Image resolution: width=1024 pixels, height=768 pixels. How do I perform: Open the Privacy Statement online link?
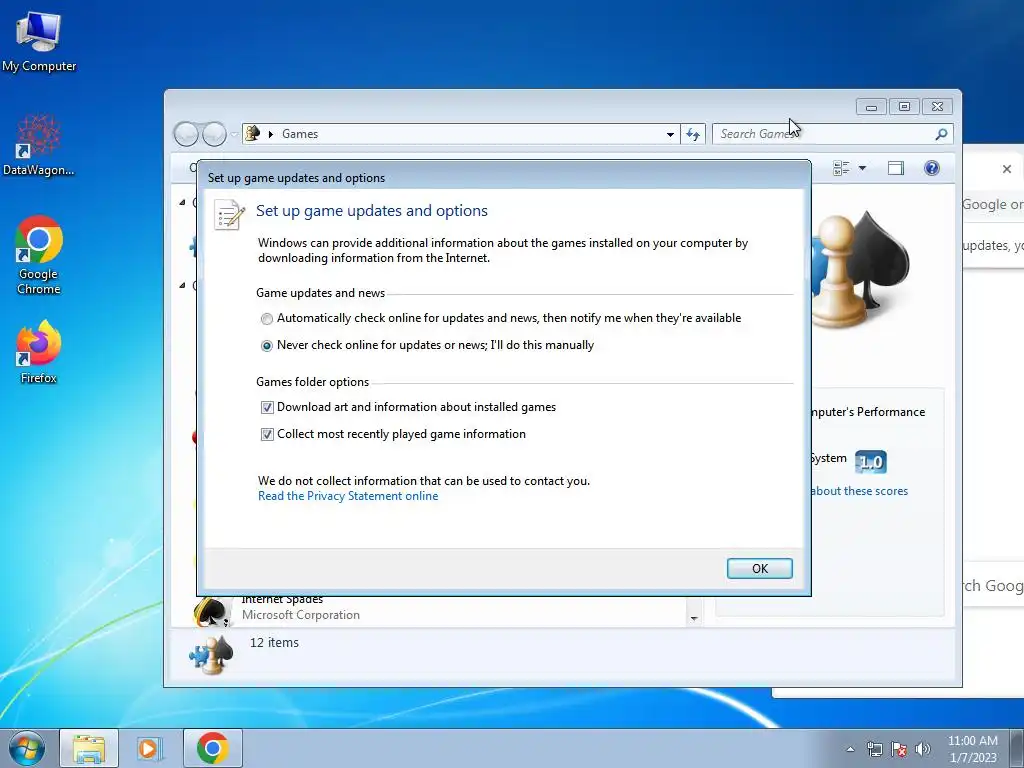tap(348, 496)
